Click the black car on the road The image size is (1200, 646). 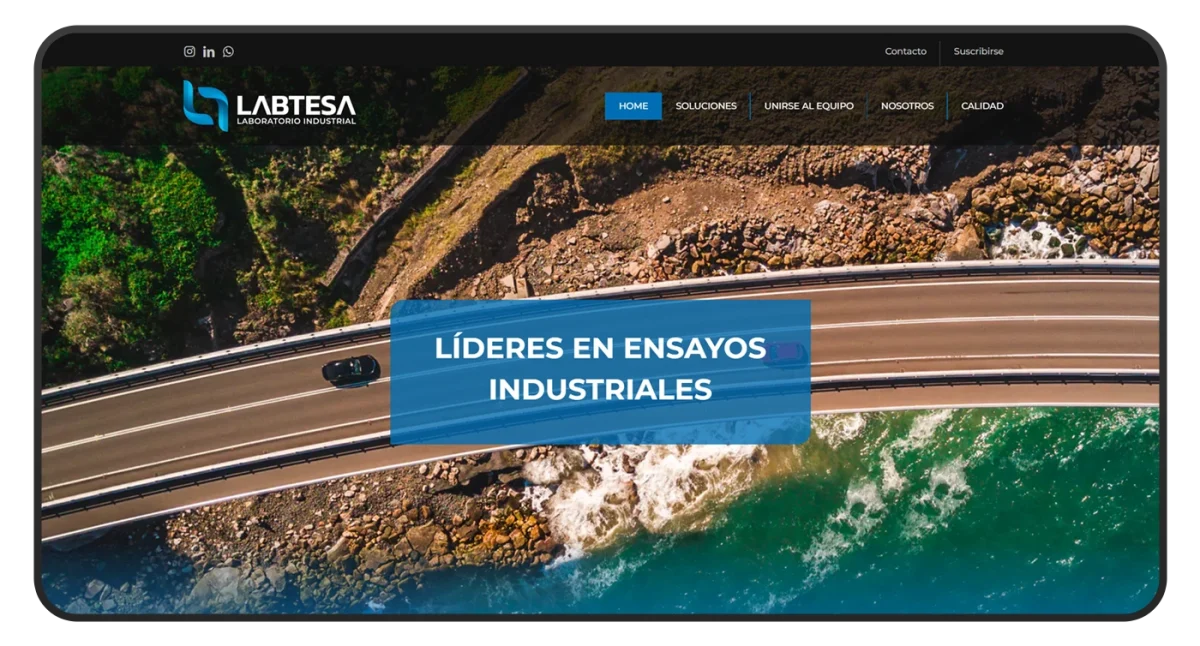(351, 370)
